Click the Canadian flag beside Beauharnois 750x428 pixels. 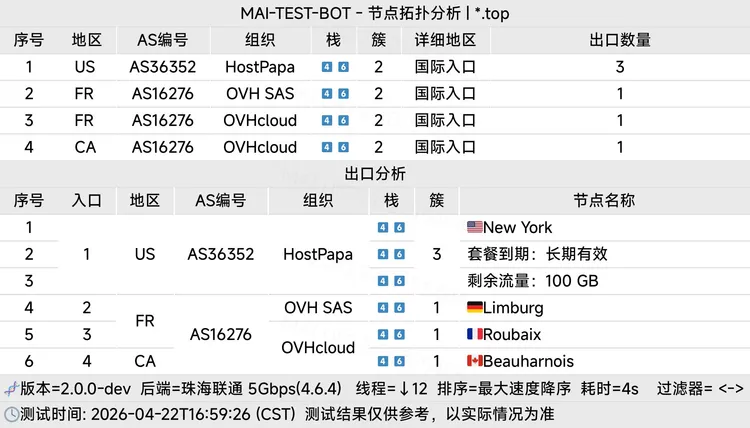(474, 361)
